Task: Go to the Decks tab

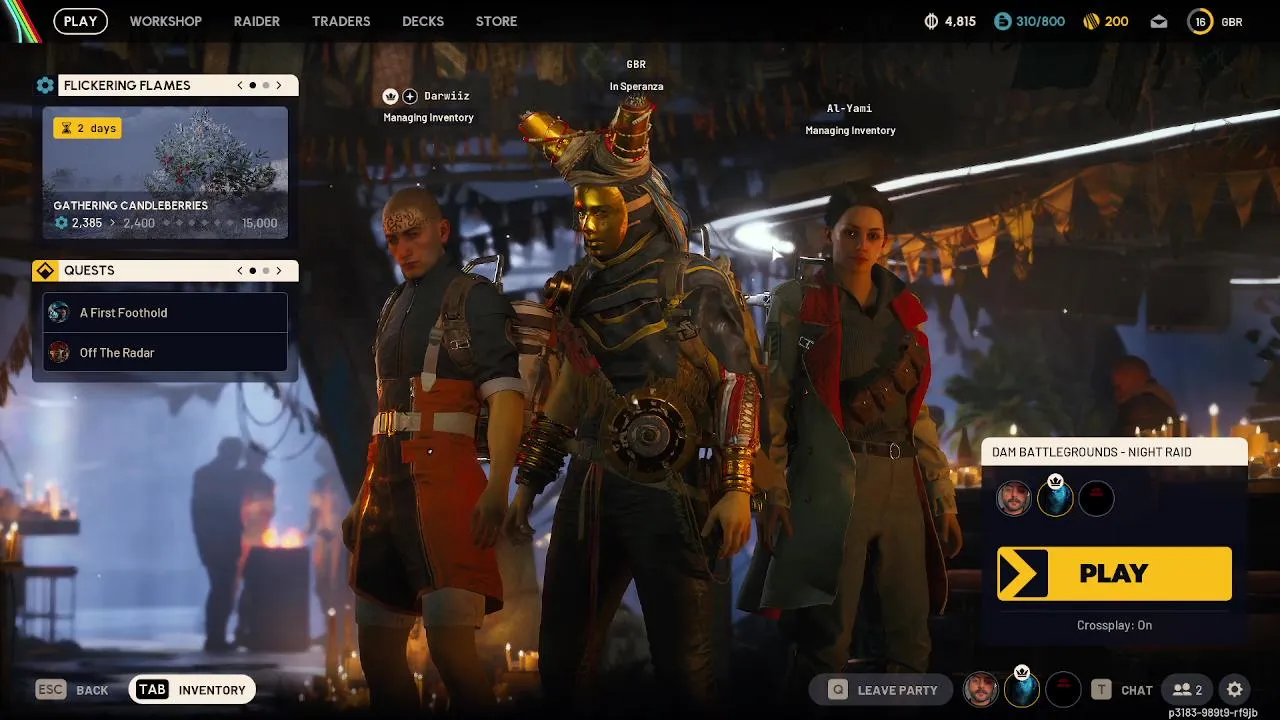Action: (x=423, y=21)
